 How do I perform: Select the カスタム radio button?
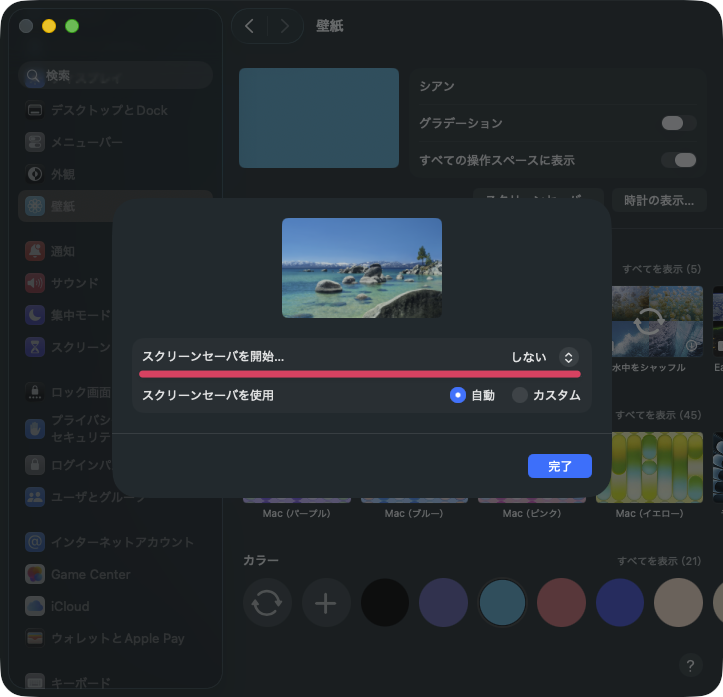(520, 395)
